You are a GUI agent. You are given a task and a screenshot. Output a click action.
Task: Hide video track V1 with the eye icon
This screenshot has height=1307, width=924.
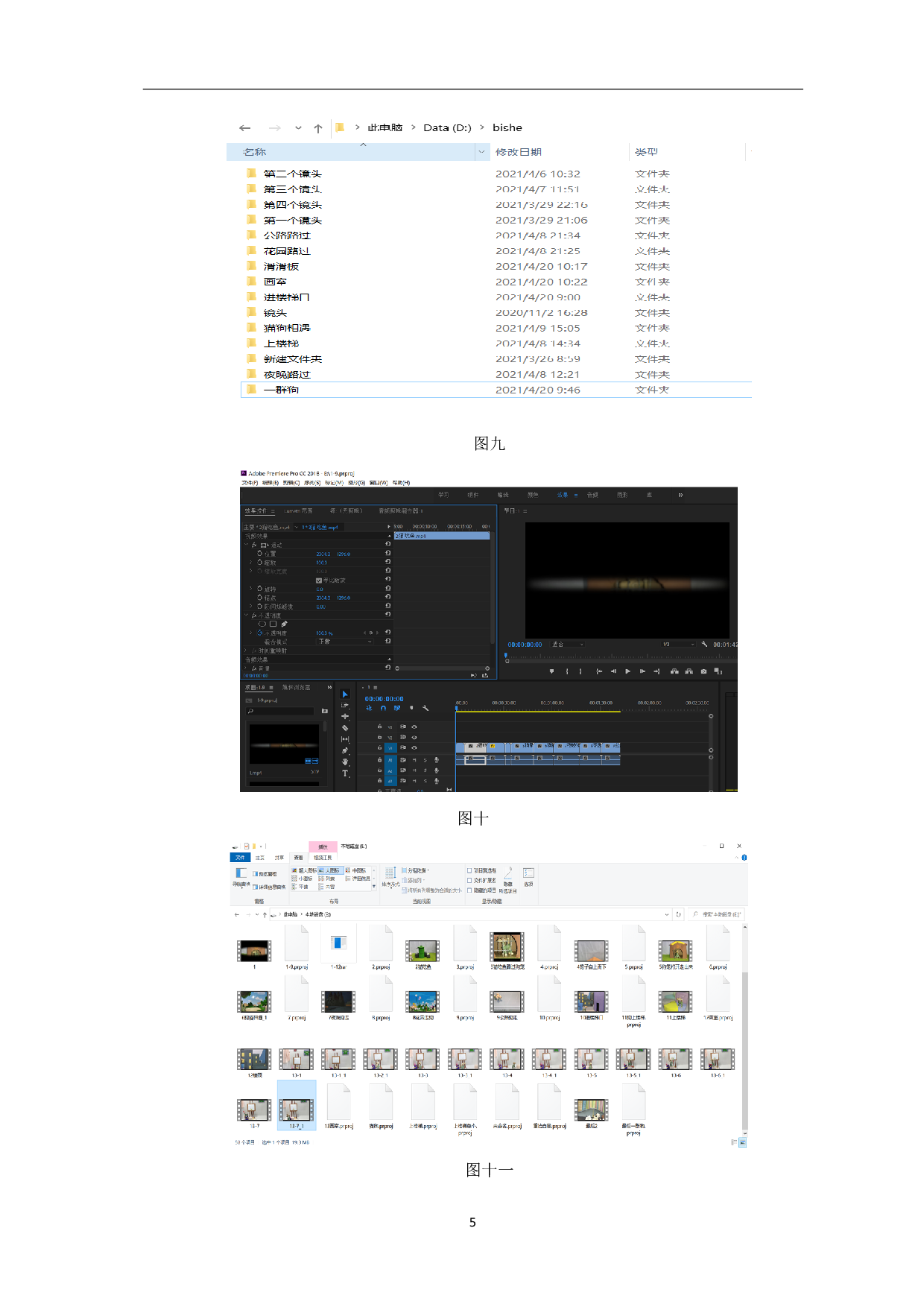click(x=414, y=747)
